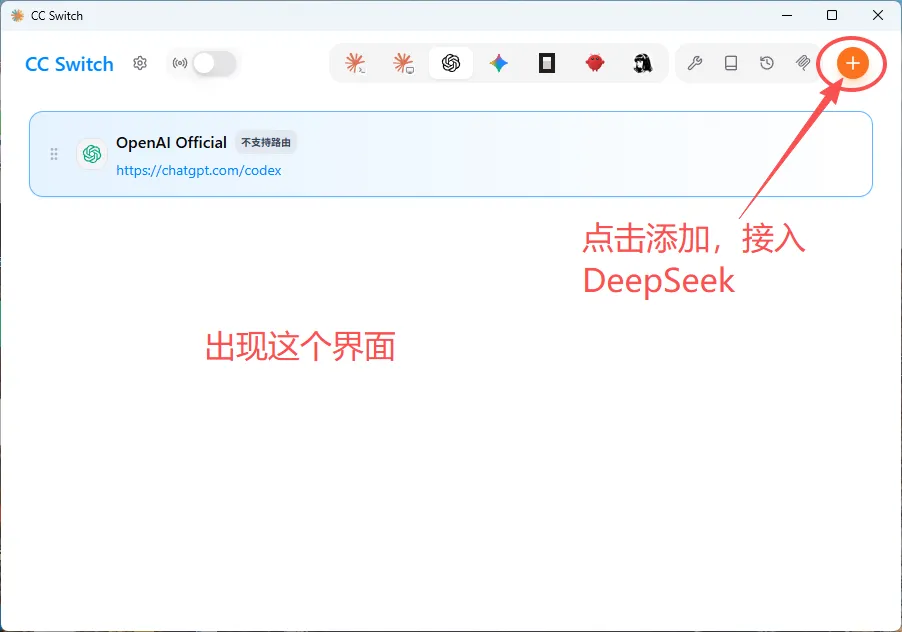
Task: Switch to the Gemini app tab
Action: click(499, 63)
